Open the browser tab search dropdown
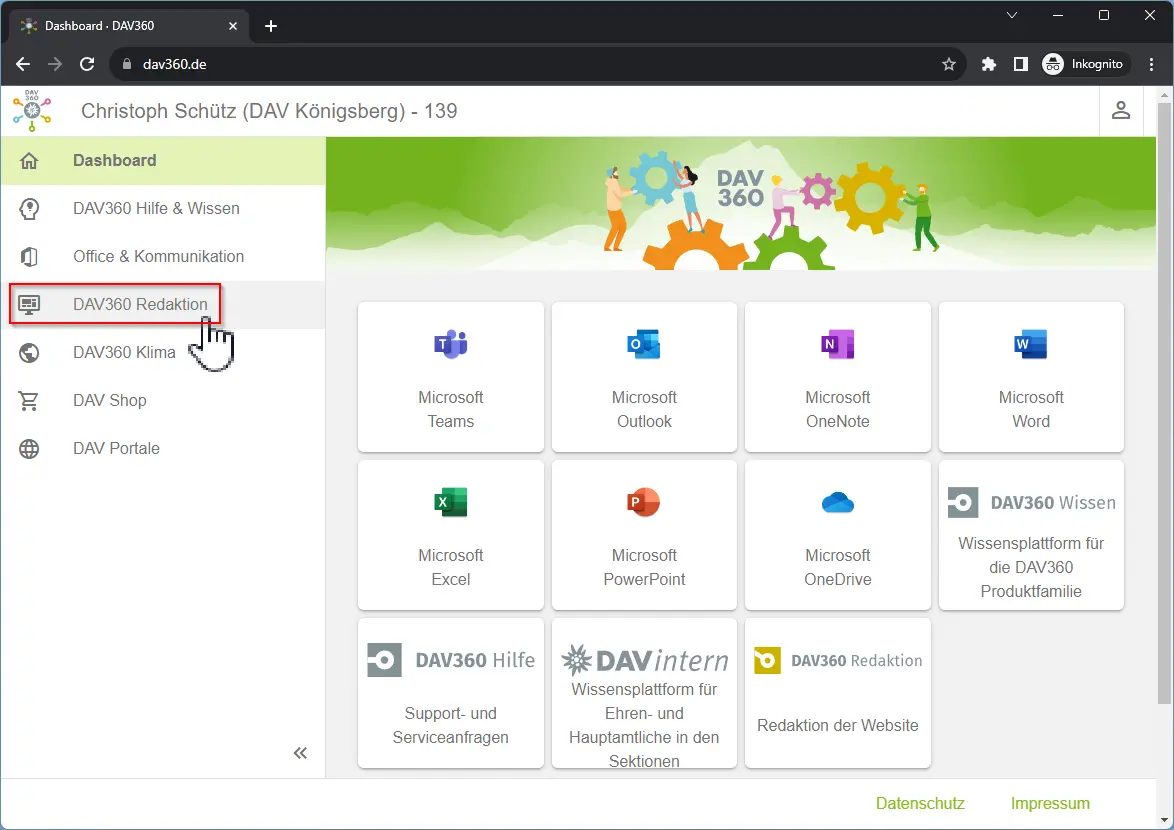Image resolution: width=1174 pixels, height=830 pixels. [1012, 15]
